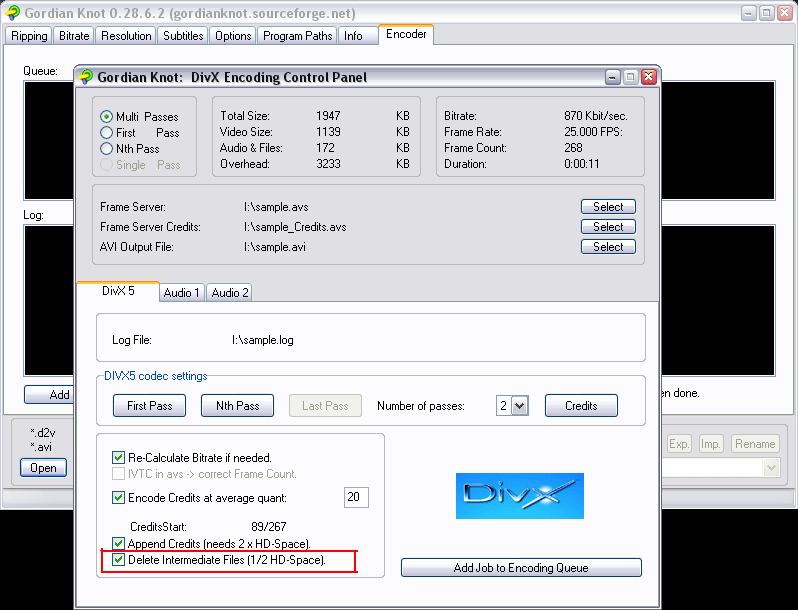Viewport: 798px width, 610px height.
Task: Minimize the DivX Encoding Control Panel dialog
Action: click(x=613, y=77)
